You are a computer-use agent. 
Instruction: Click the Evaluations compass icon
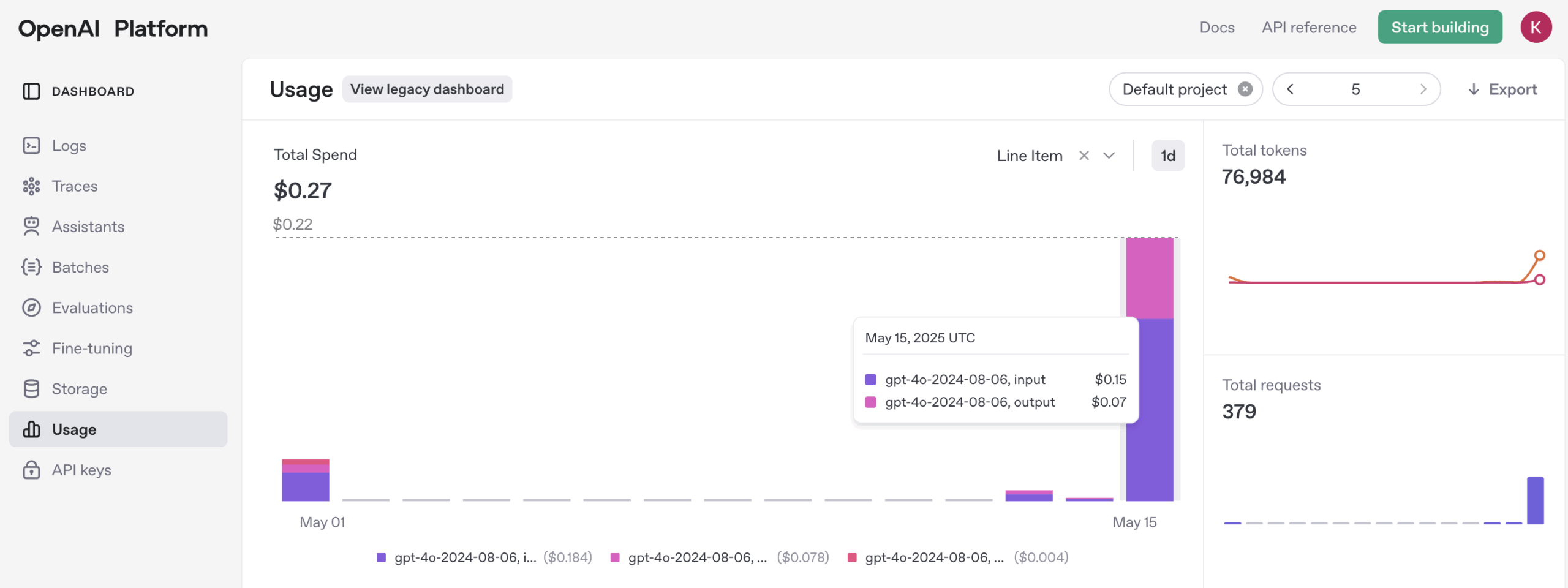point(31,307)
